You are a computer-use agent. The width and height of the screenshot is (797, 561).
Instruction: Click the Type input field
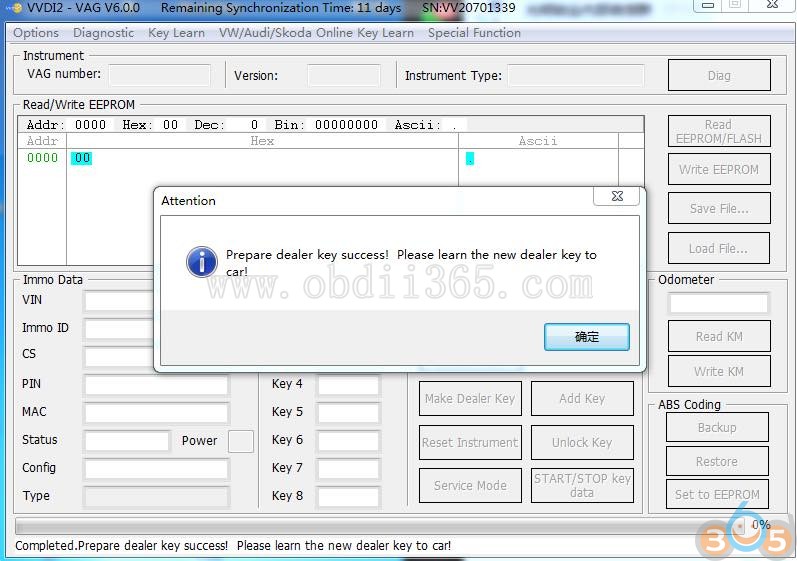coord(157,496)
